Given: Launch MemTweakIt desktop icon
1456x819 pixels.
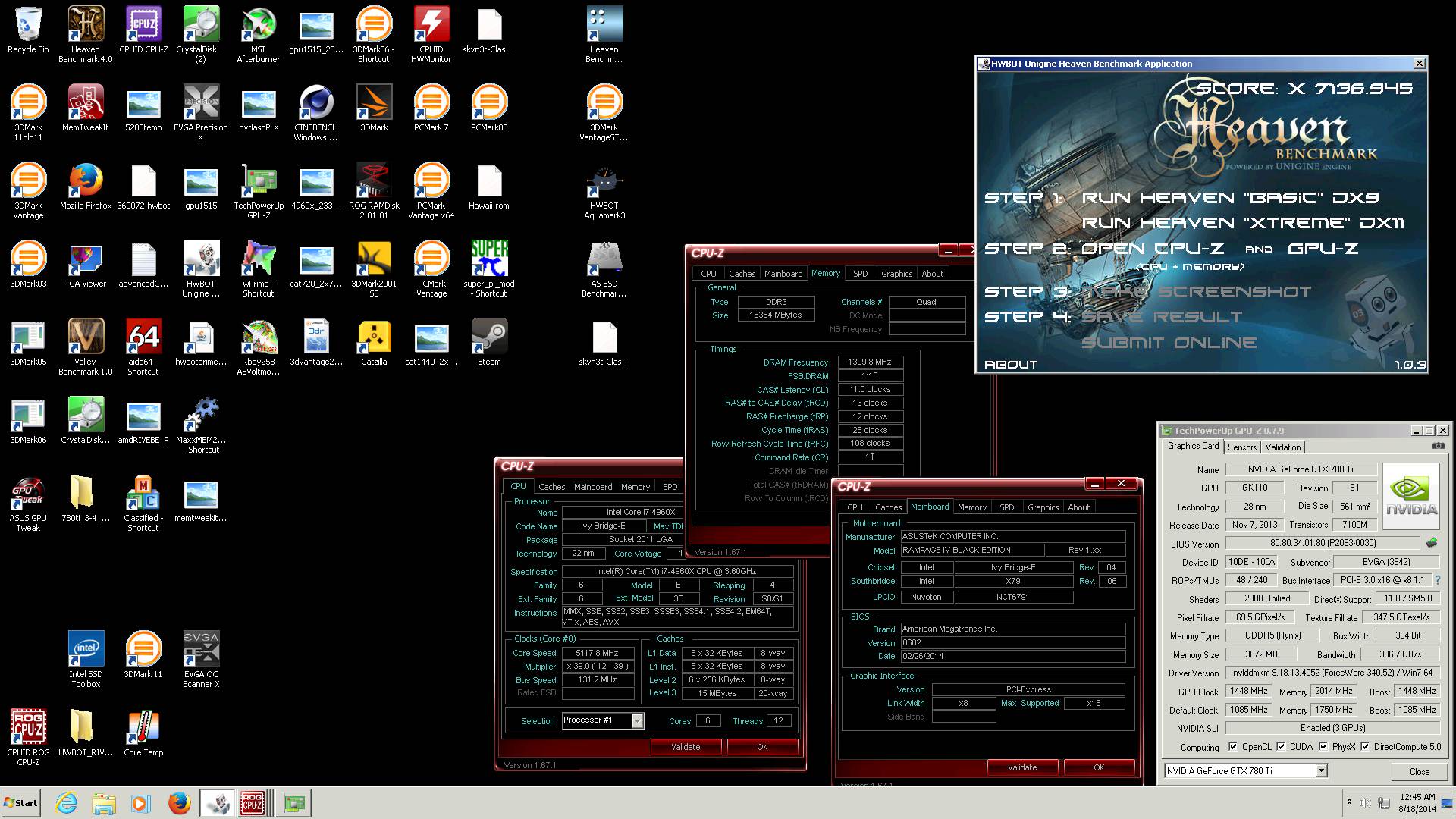Looking at the screenshot, I should point(86,108).
